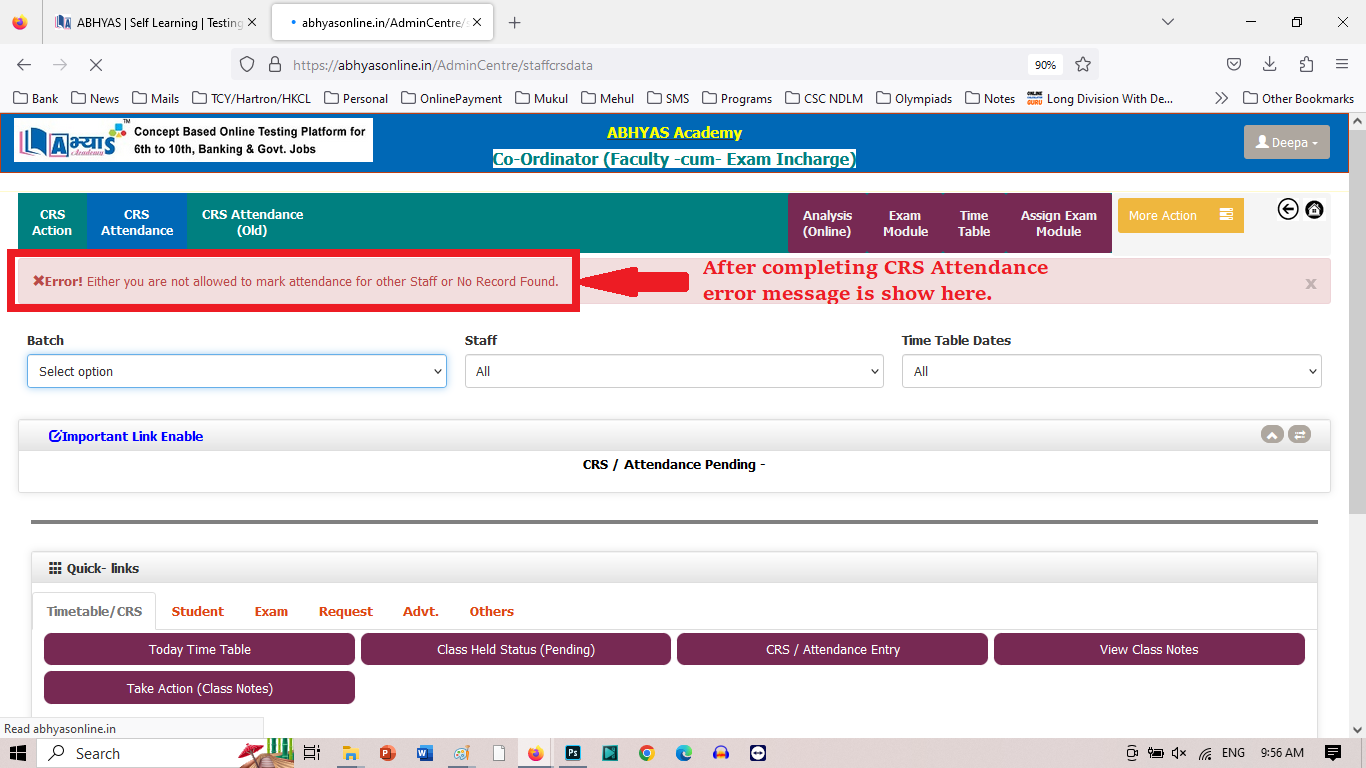Click the circled back arrow icon
The height and width of the screenshot is (768, 1366).
[1288, 209]
